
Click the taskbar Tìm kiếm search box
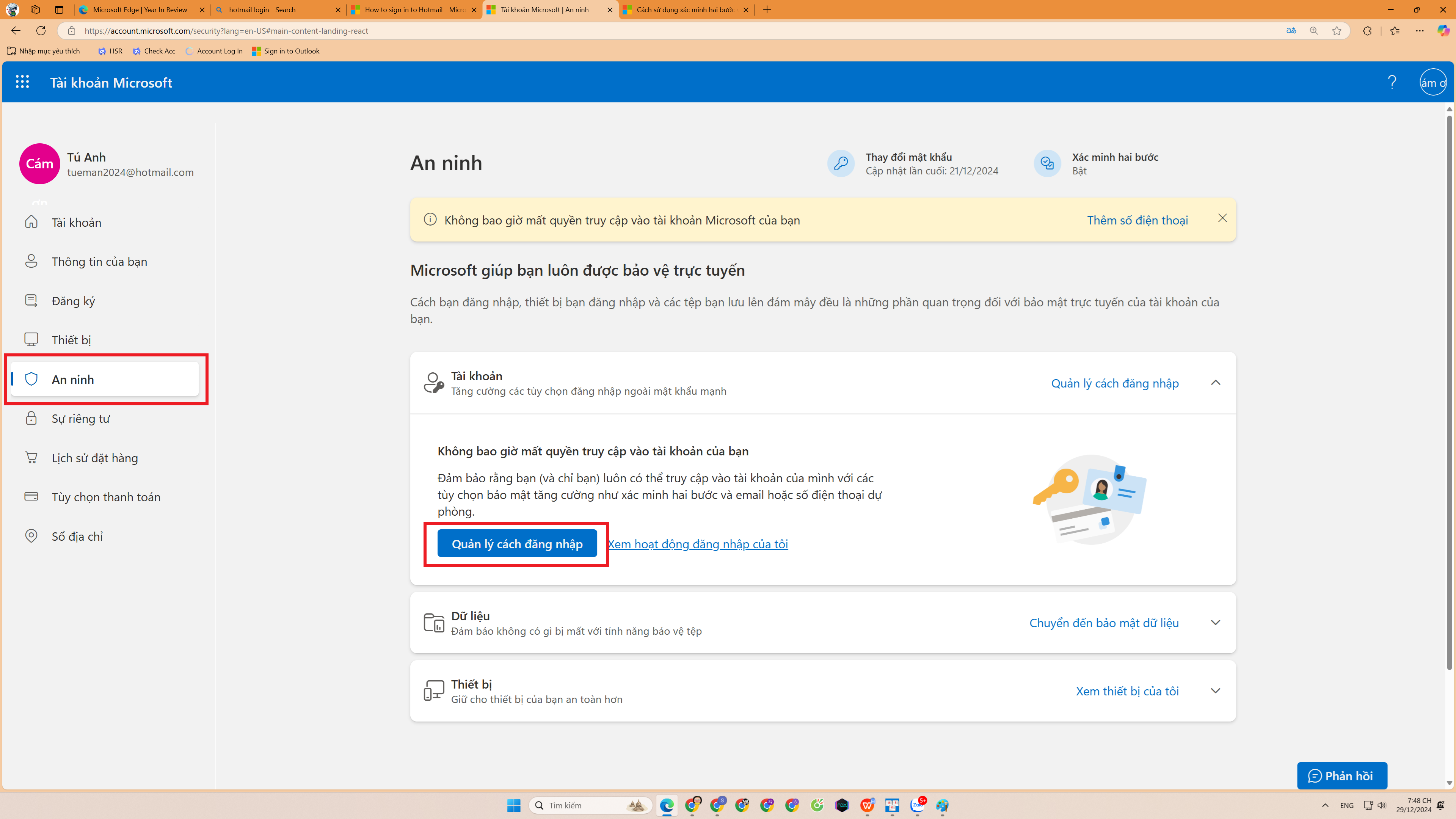tap(590, 805)
